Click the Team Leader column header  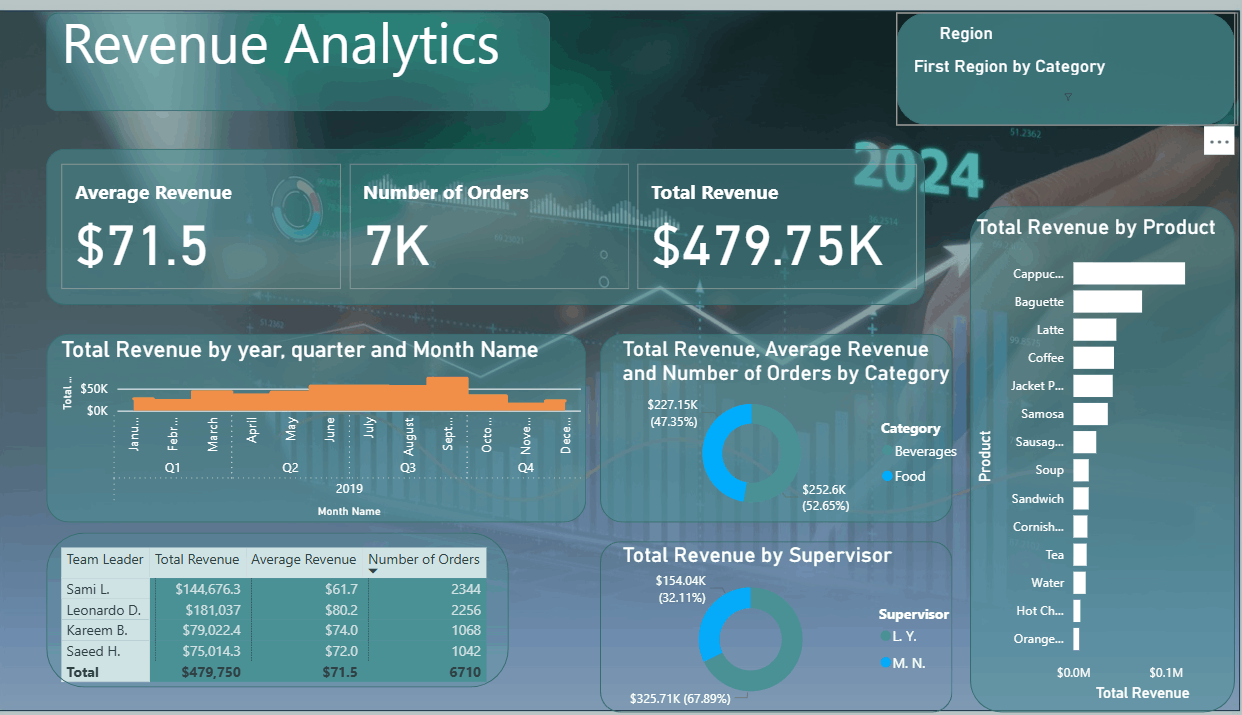pyautogui.click(x=104, y=560)
